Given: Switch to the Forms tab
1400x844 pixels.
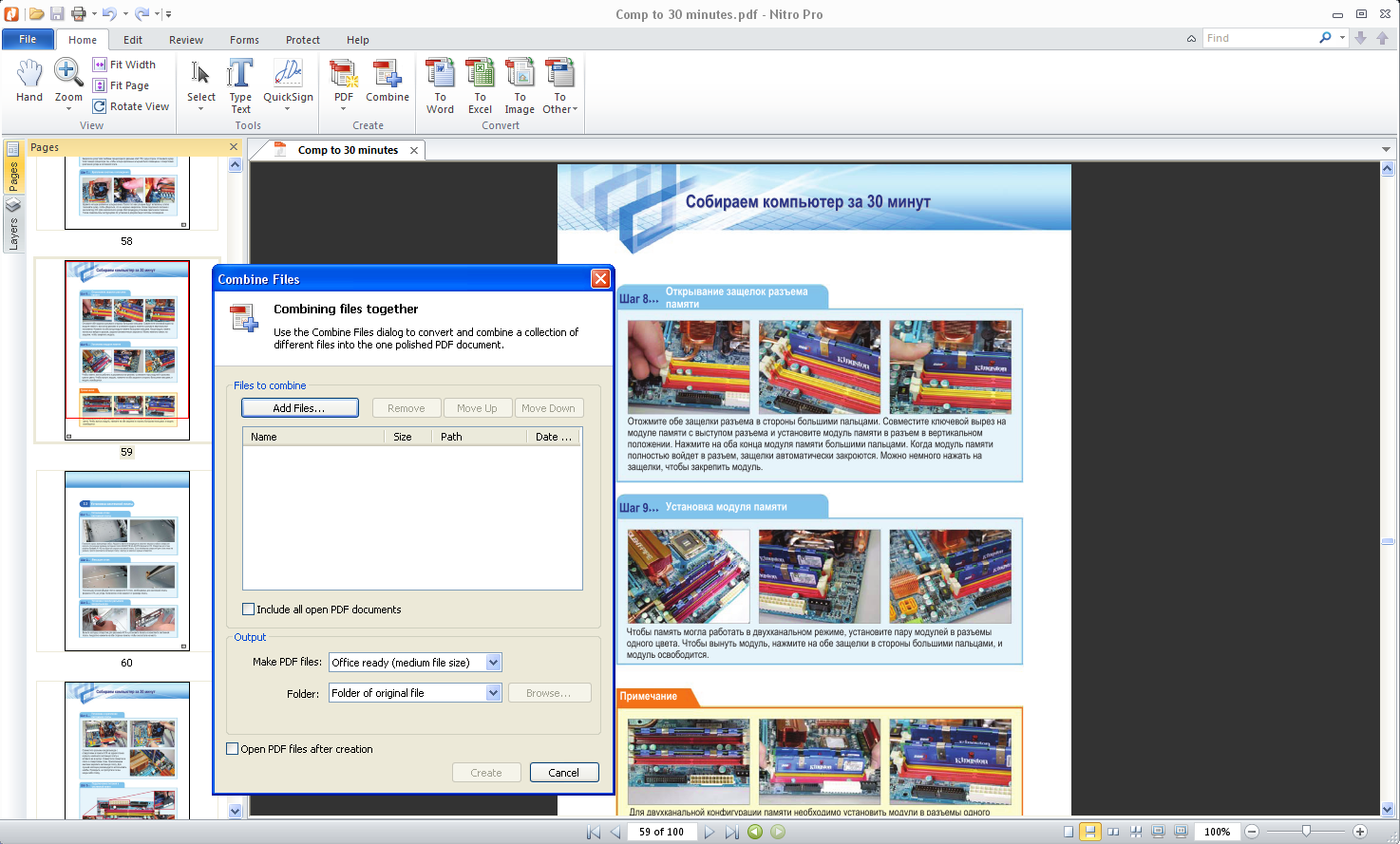Looking at the screenshot, I should click(244, 40).
